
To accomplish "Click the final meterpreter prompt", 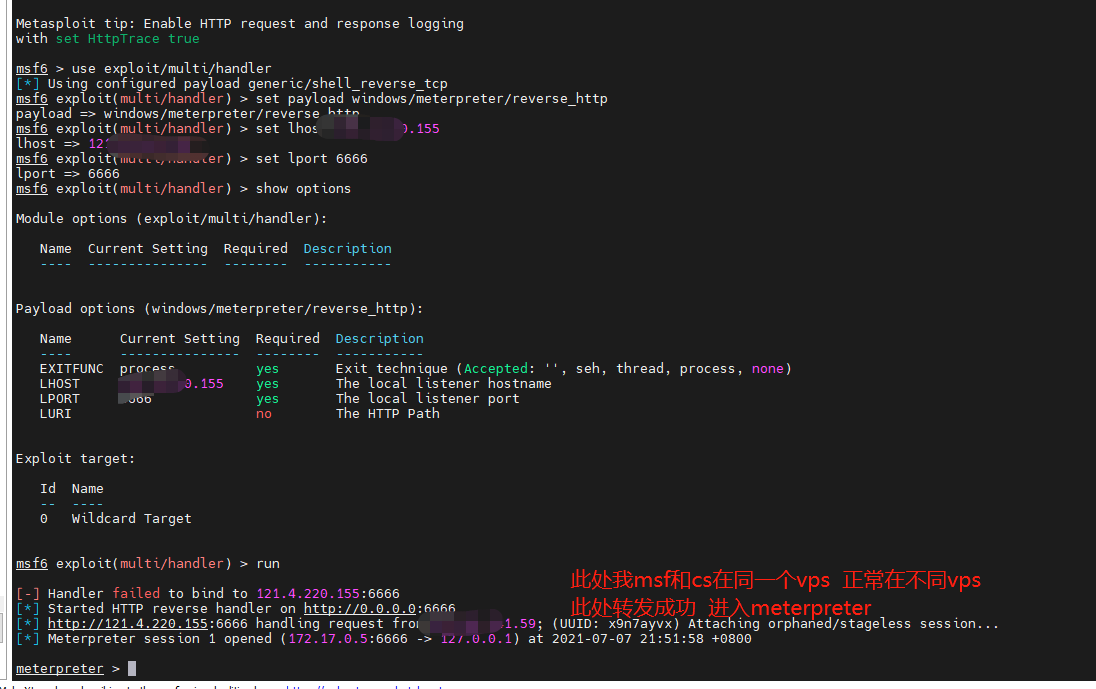I will pyautogui.click(x=59, y=669).
